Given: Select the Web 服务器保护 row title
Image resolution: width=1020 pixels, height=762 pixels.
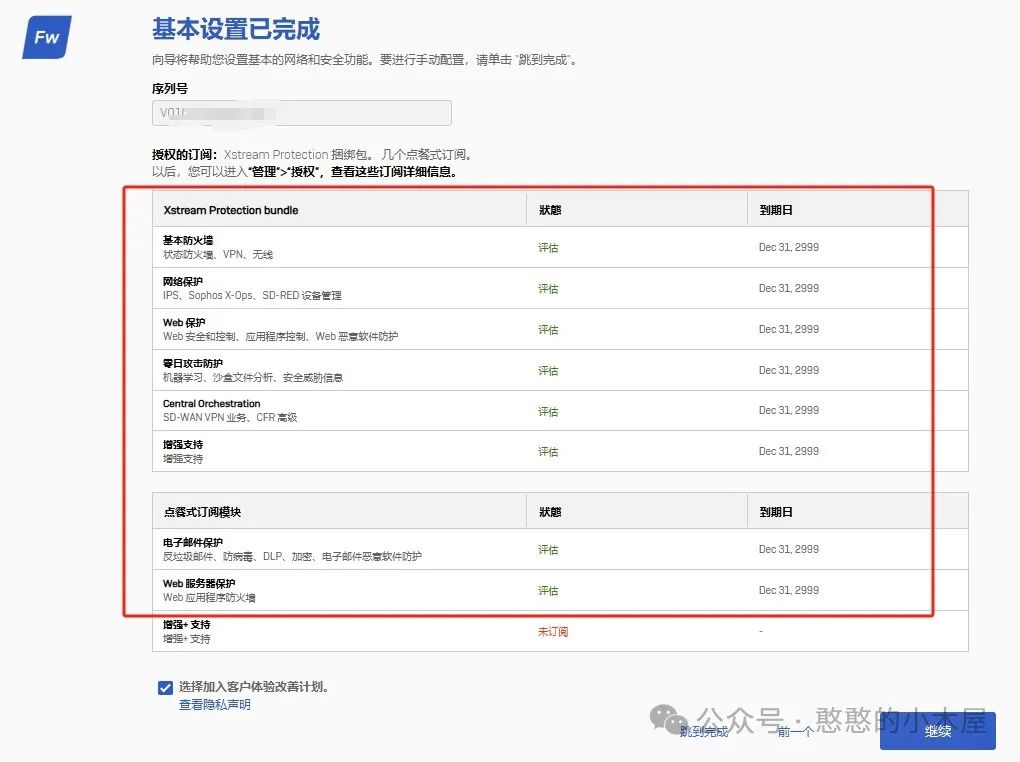Looking at the screenshot, I should (199, 583).
